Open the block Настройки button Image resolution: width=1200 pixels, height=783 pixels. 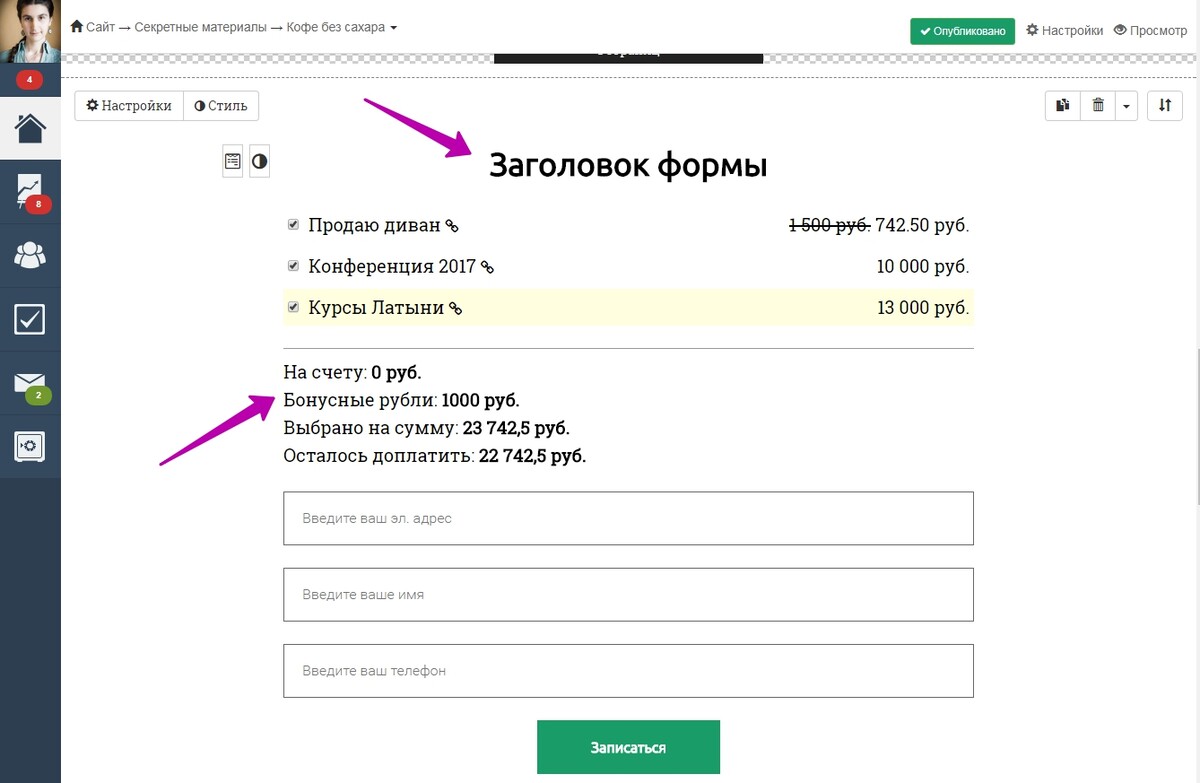[x=129, y=105]
